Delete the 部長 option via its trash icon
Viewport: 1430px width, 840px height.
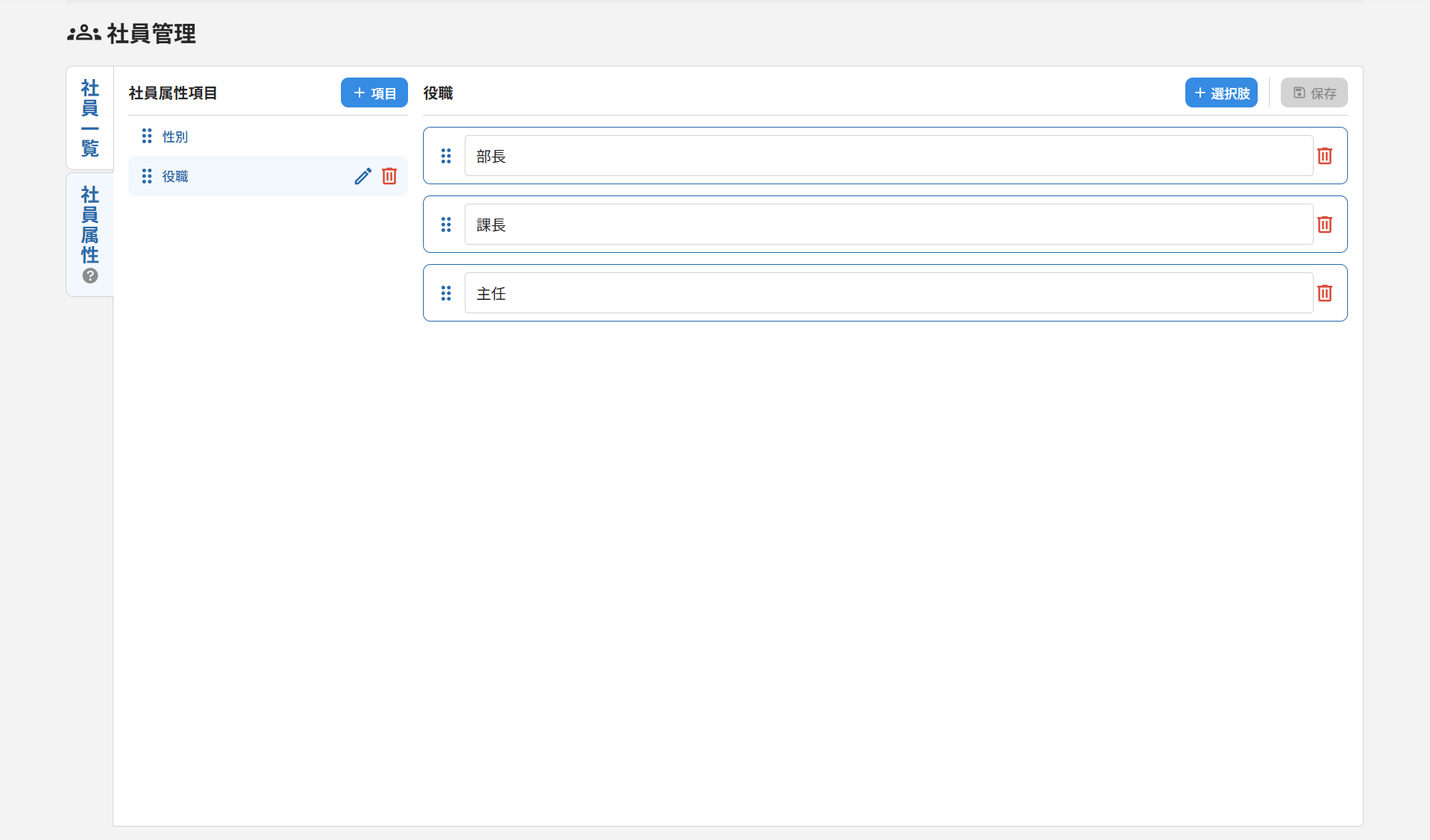(x=1324, y=156)
